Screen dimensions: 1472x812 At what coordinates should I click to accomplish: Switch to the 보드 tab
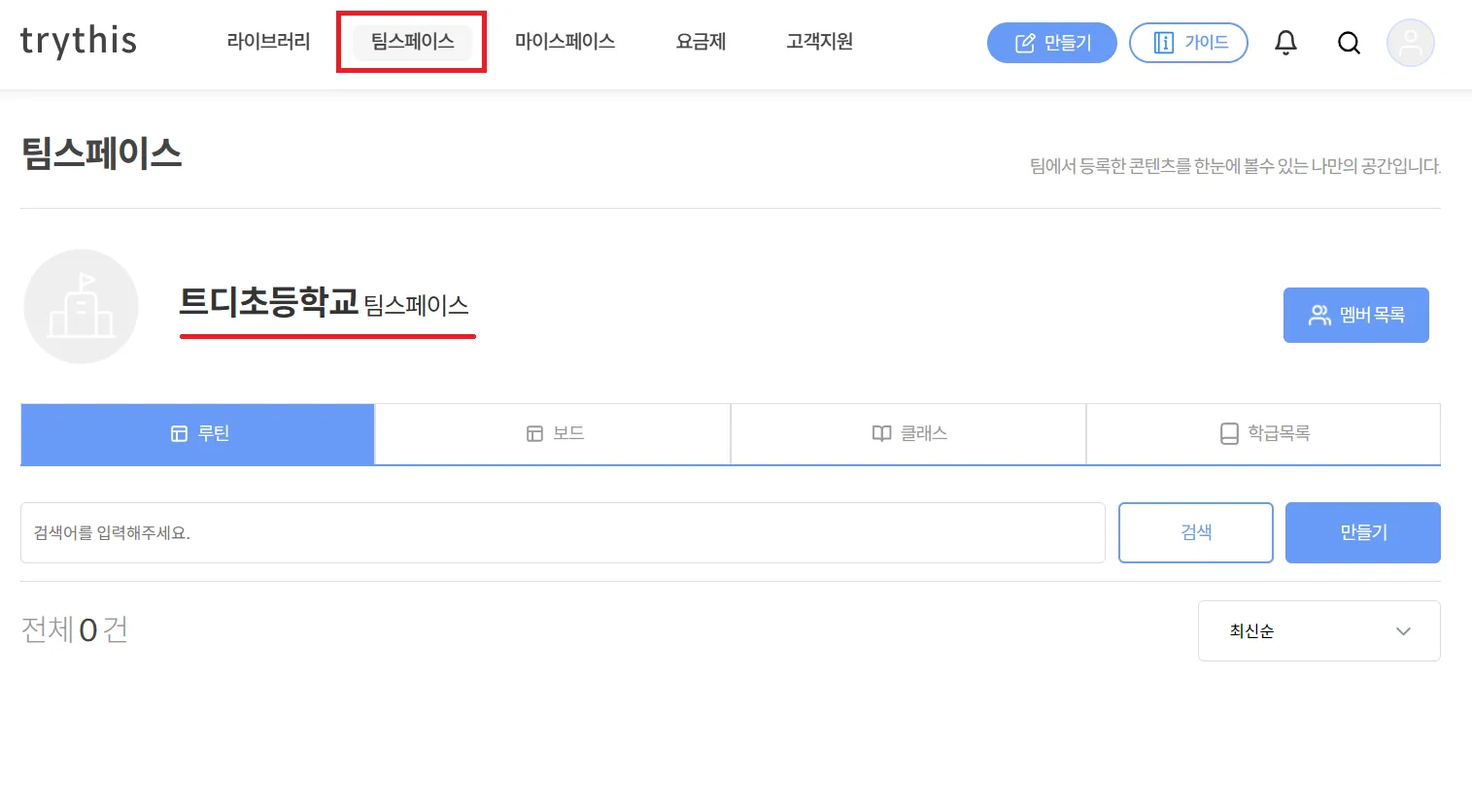[x=553, y=434]
